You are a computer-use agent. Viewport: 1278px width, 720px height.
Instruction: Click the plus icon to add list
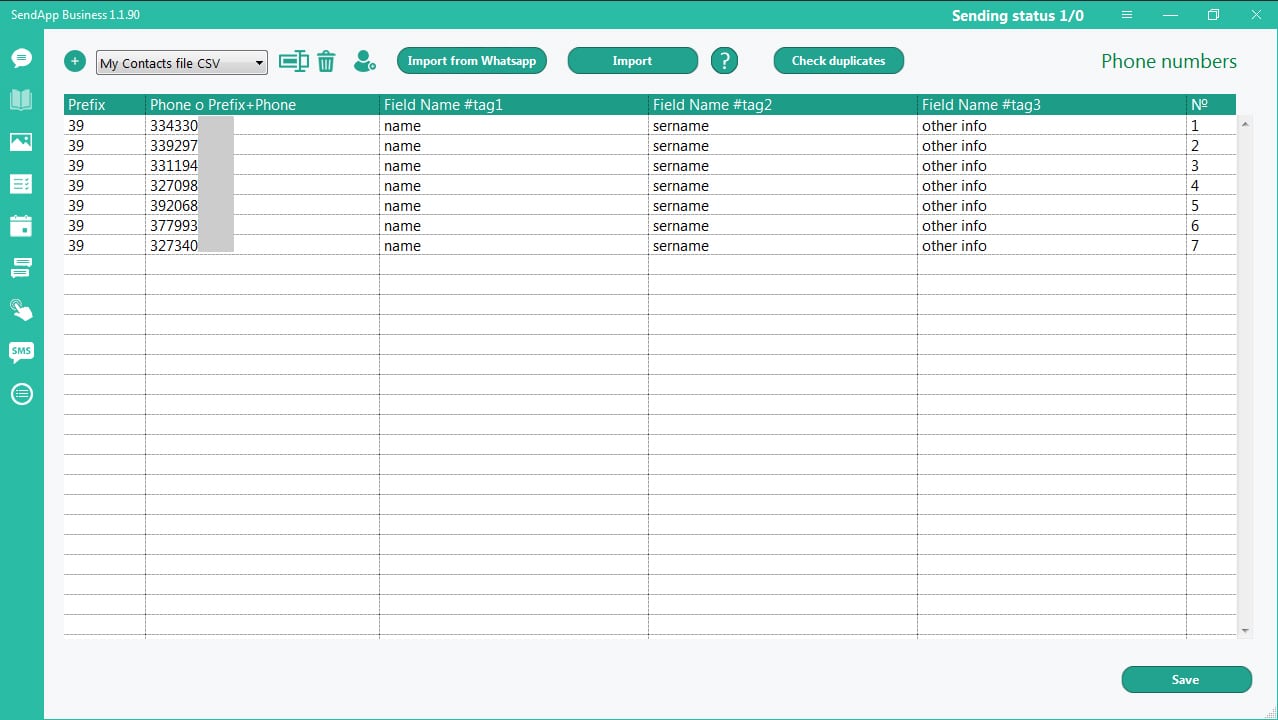[75, 61]
